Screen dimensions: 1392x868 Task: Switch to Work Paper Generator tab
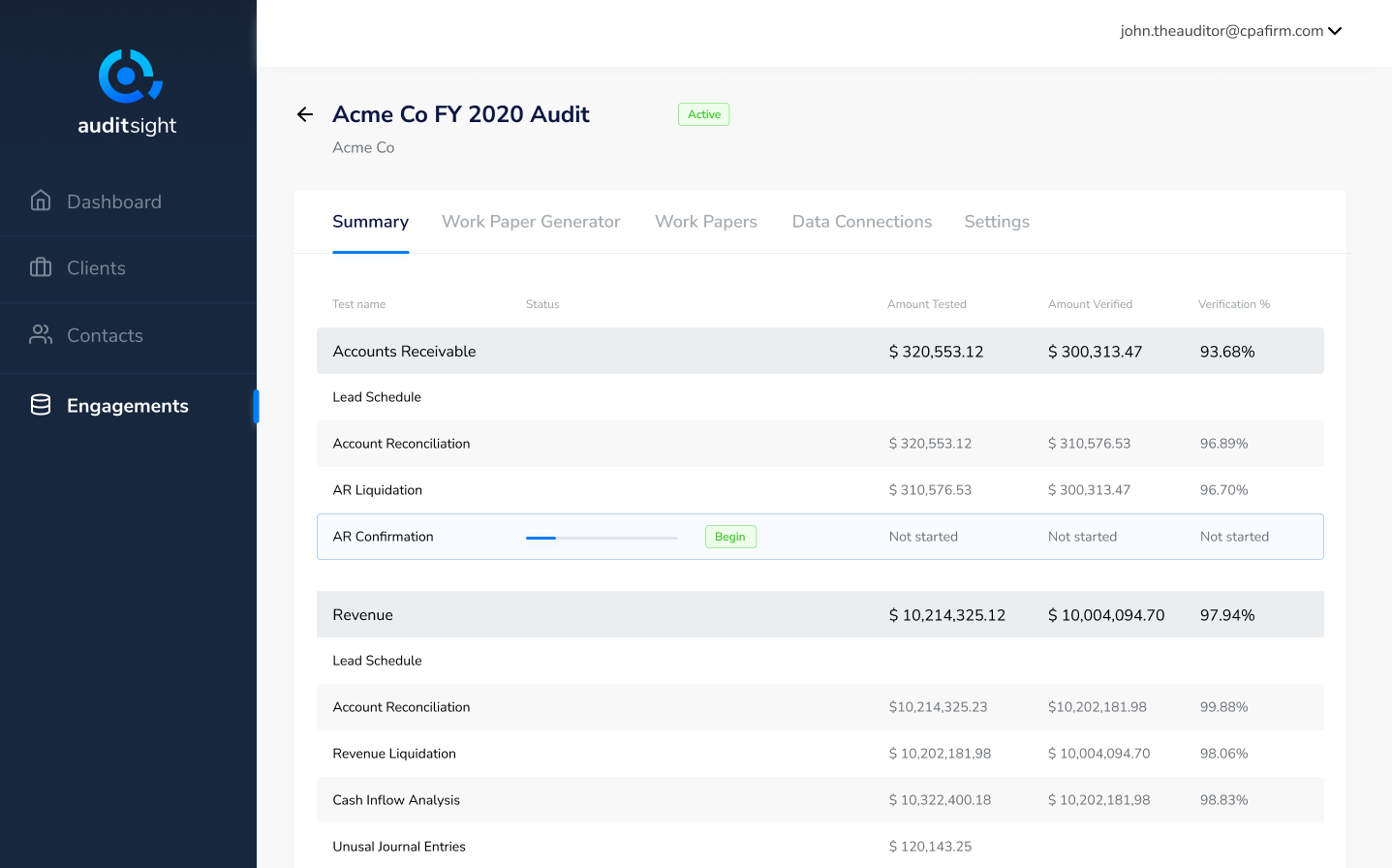pos(531,222)
